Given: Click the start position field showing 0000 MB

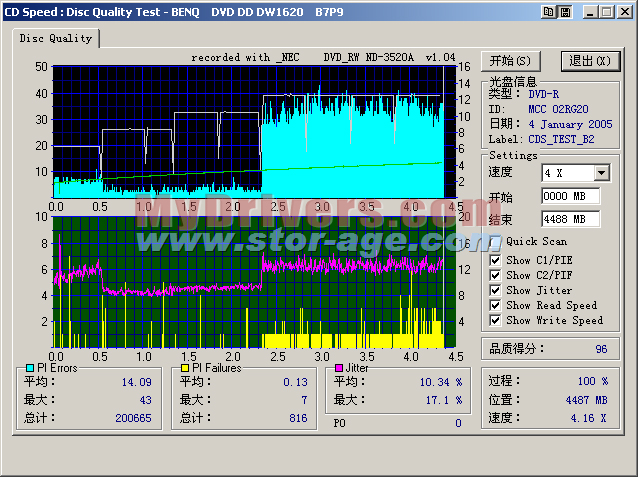Looking at the screenshot, I should coord(570,196).
